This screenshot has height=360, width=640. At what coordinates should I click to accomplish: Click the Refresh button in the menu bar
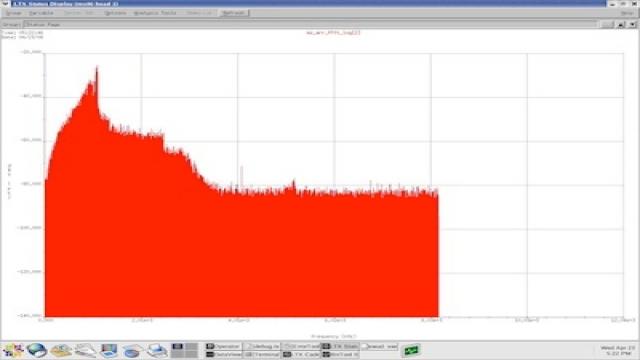point(233,13)
